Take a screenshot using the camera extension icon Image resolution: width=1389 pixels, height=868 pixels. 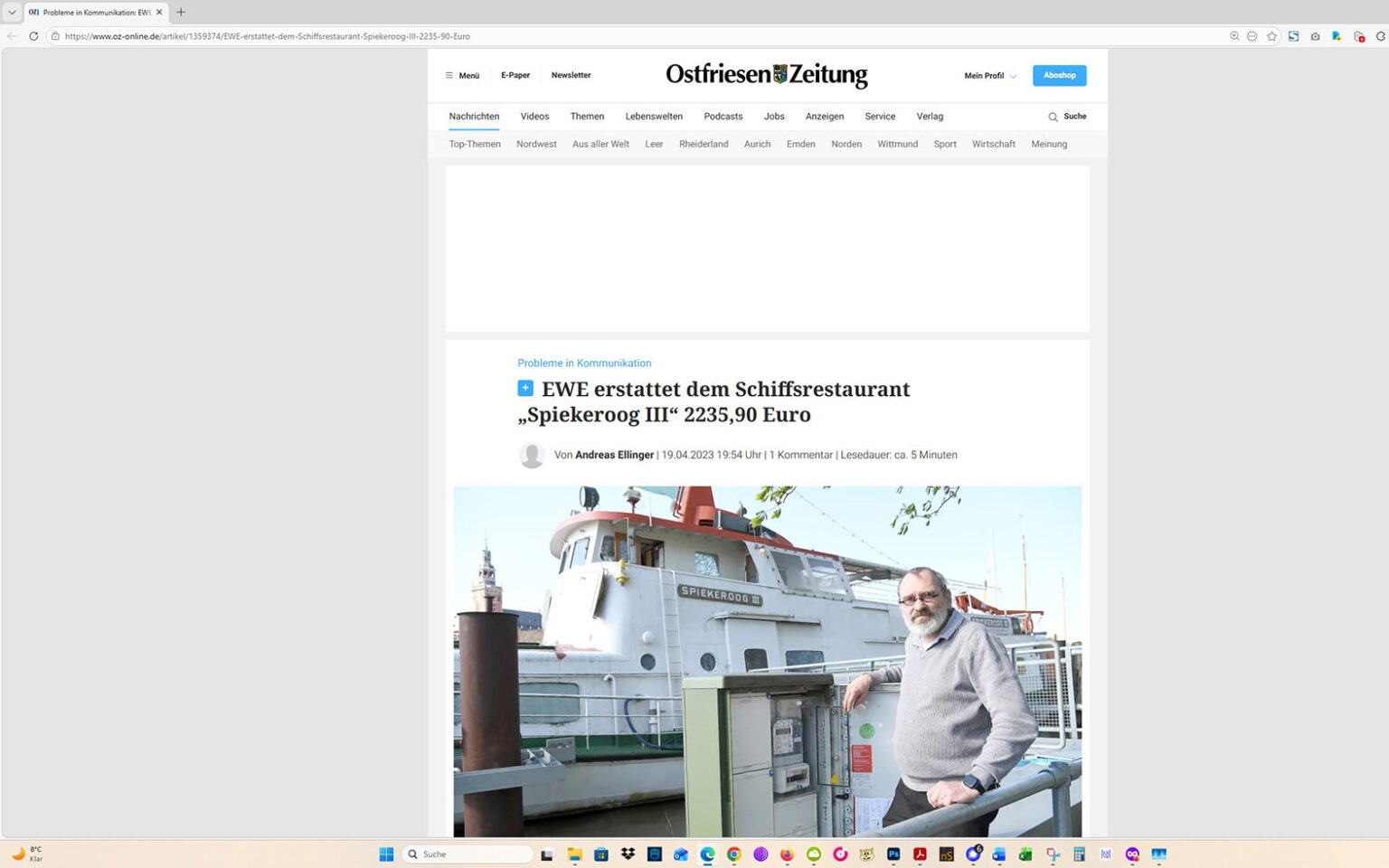[1315, 36]
